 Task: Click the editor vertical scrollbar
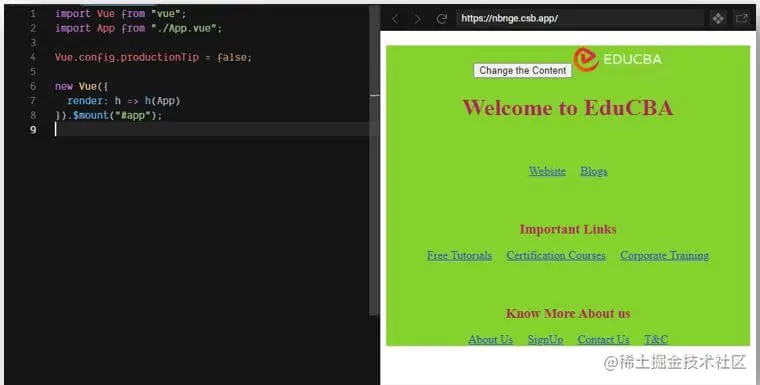point(374,160)
